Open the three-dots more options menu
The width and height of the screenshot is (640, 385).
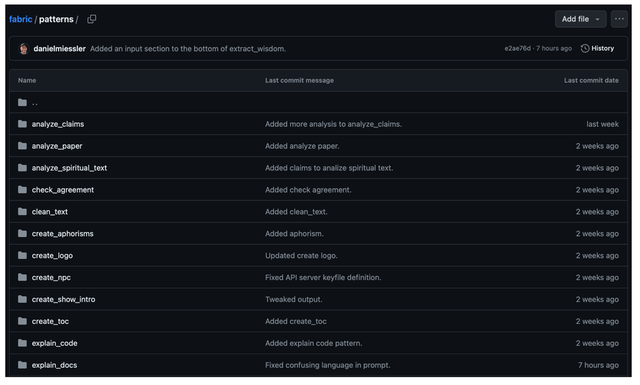tap(619, 19)
